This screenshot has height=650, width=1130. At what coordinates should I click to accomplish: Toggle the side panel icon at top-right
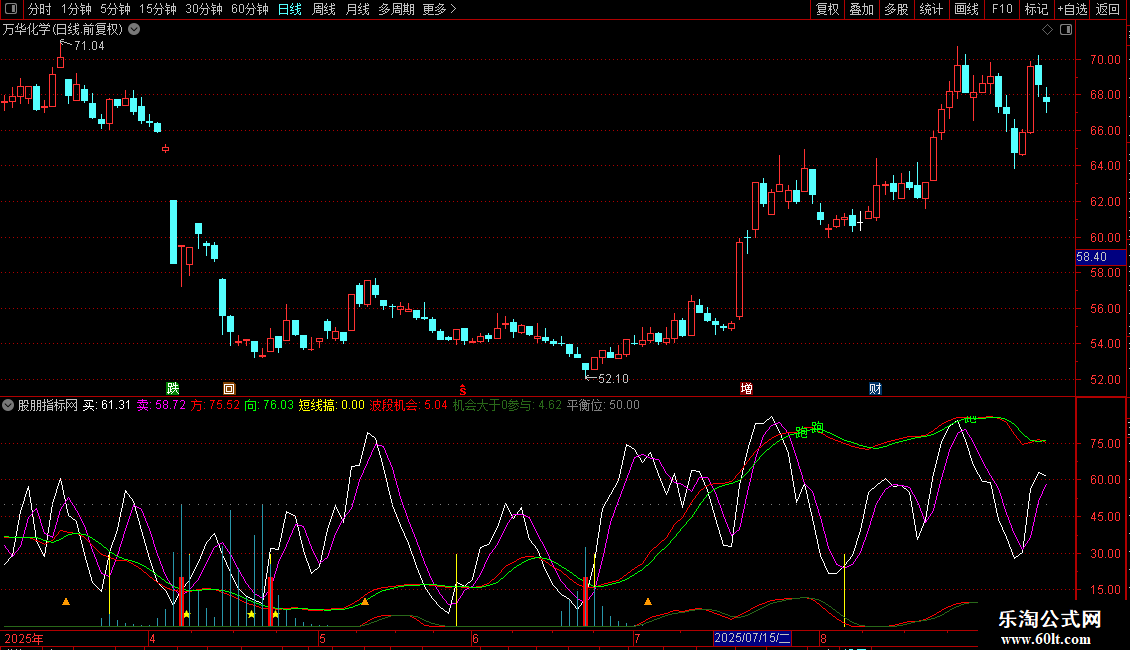[1066, 30]
